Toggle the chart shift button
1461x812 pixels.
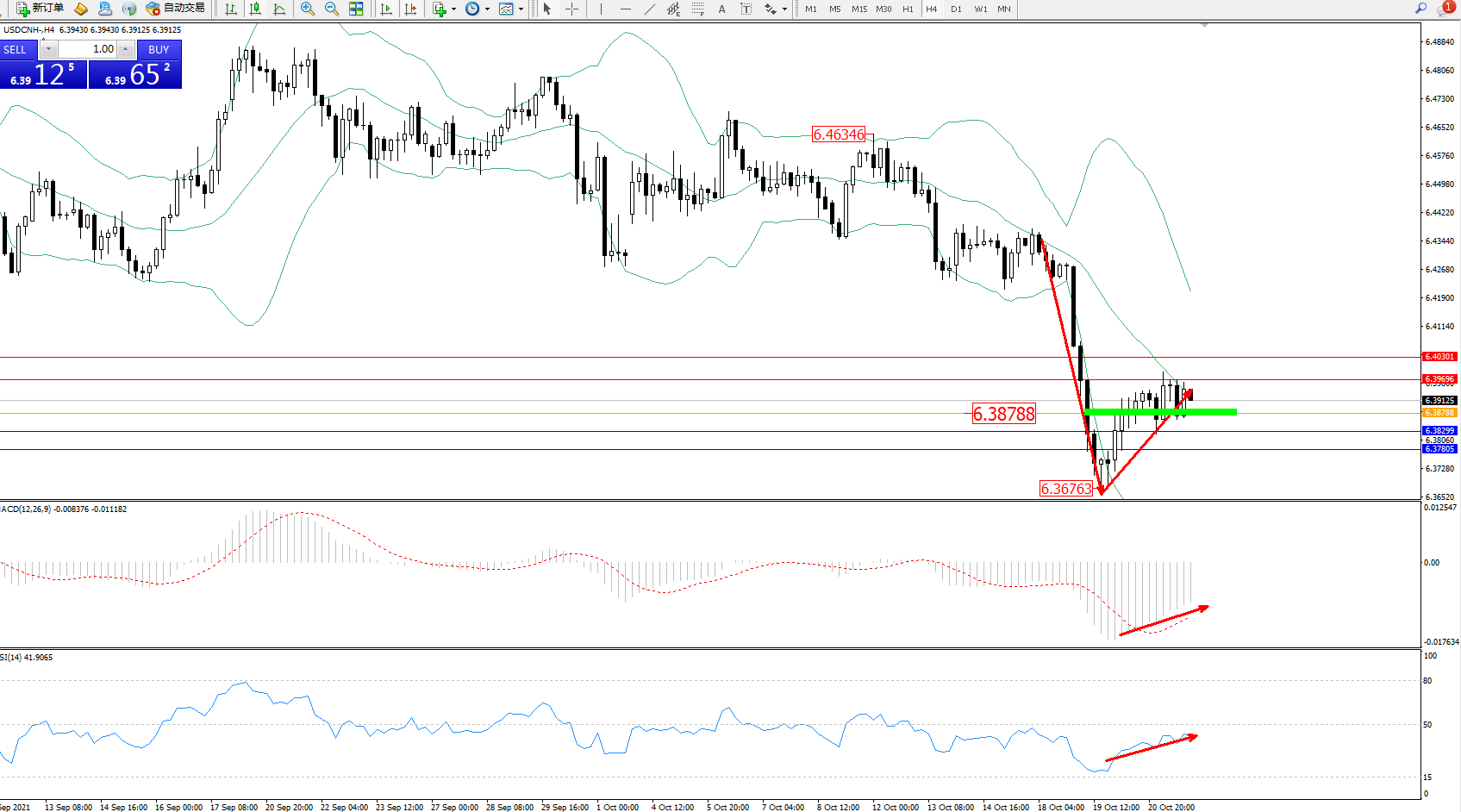pos(410,9)
